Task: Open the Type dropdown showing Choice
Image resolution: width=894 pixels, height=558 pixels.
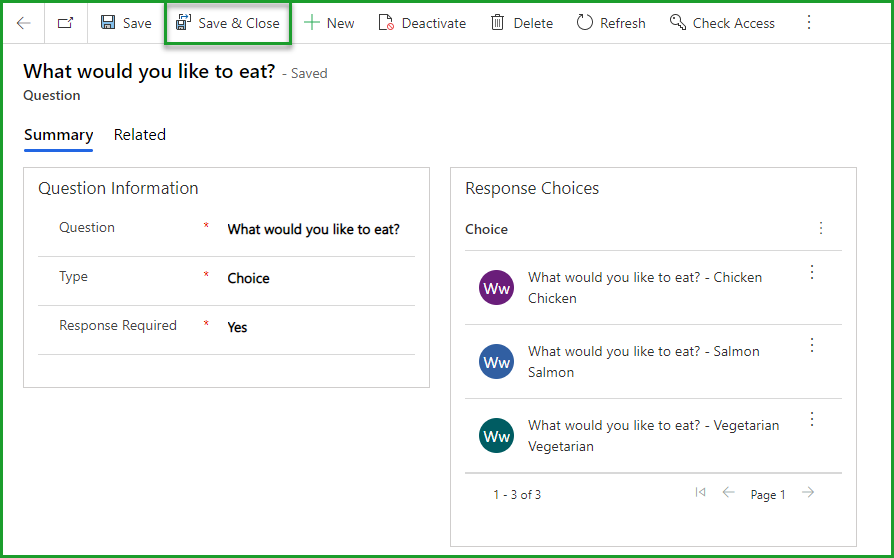Action: [x=313, y=278]
